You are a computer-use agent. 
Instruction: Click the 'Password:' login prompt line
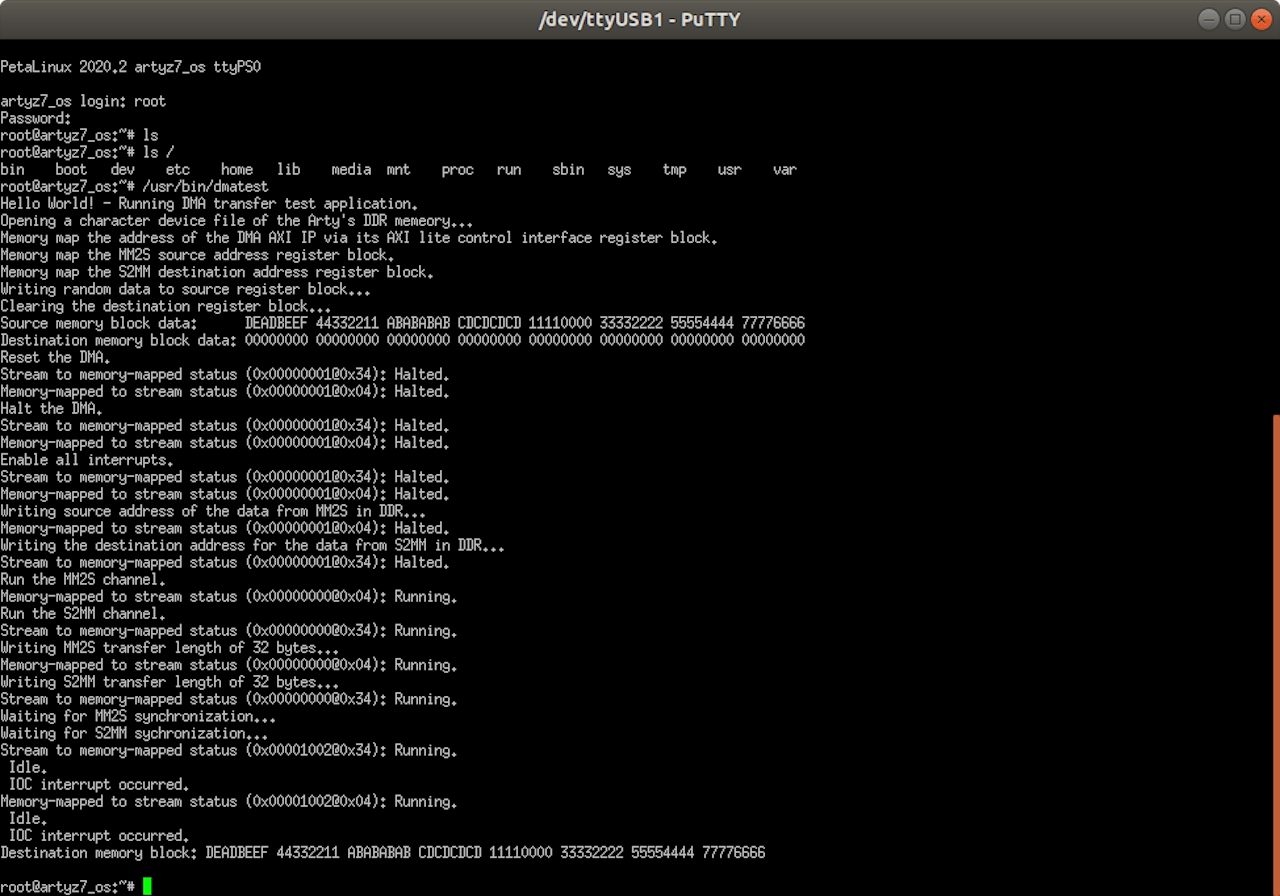pos(36,118)
